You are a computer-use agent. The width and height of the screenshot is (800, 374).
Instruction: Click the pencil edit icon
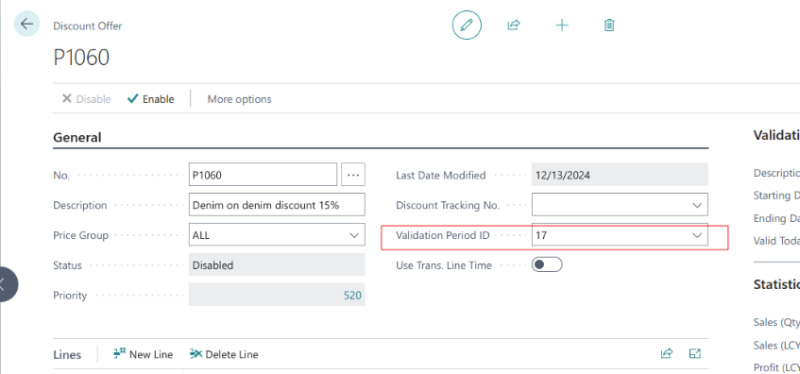point(466,25)
